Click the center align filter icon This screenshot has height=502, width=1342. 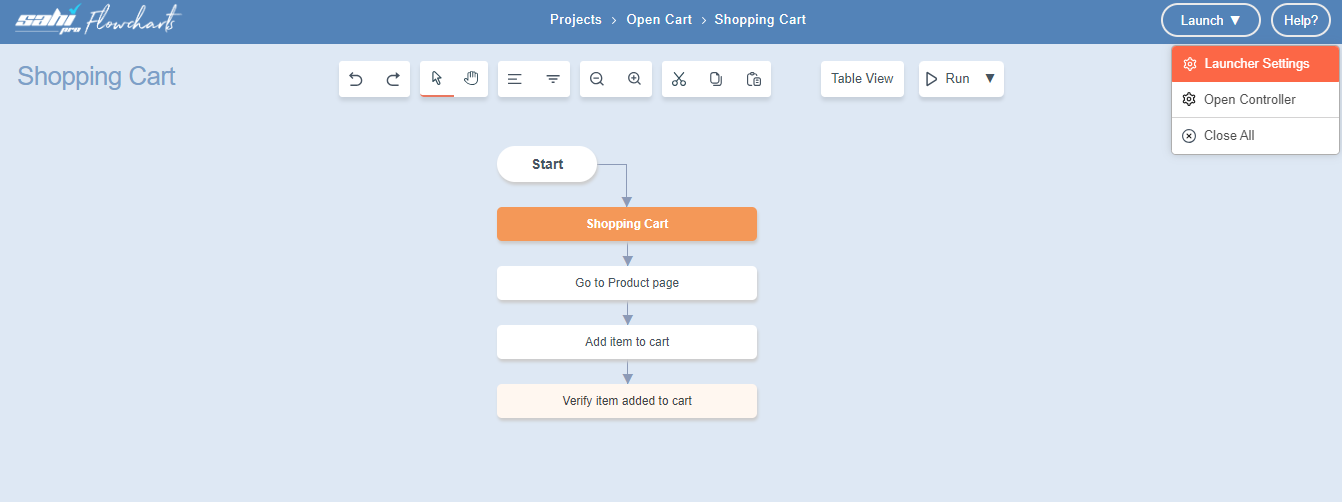[553, 79]
